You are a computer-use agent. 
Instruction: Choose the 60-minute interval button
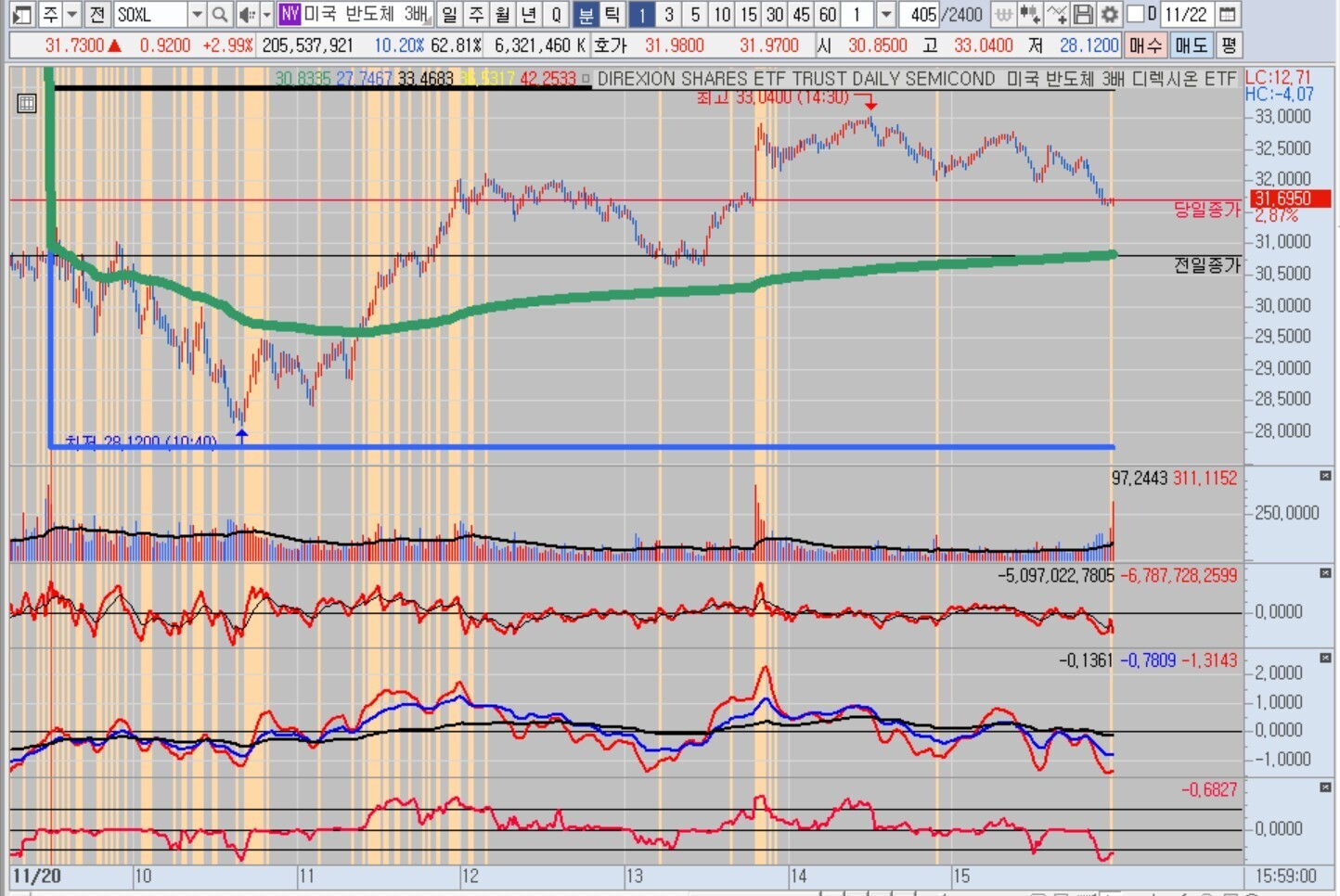point(829,14)
